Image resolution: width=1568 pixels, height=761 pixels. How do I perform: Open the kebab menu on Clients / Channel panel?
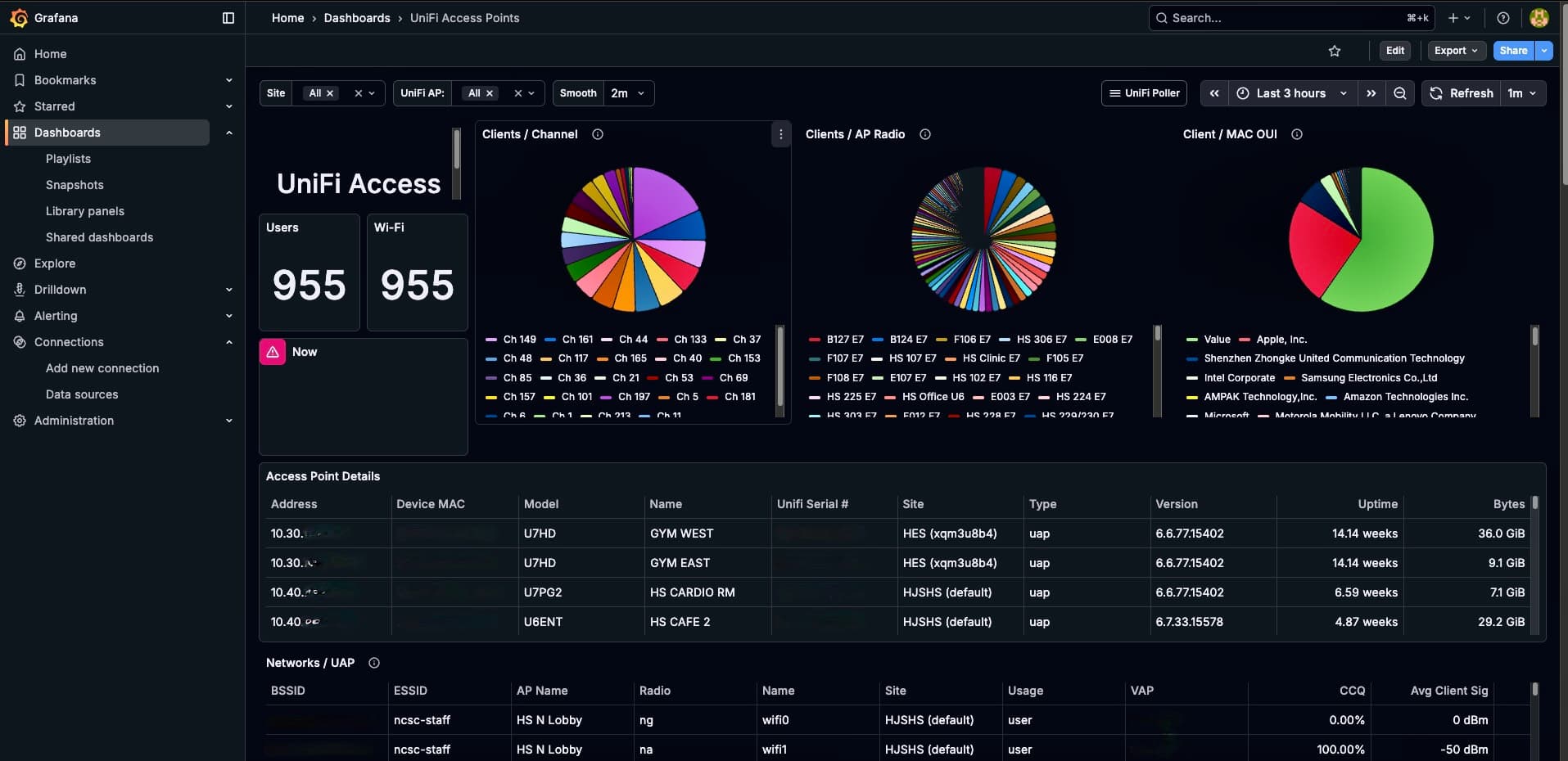(x=779, y=134)
